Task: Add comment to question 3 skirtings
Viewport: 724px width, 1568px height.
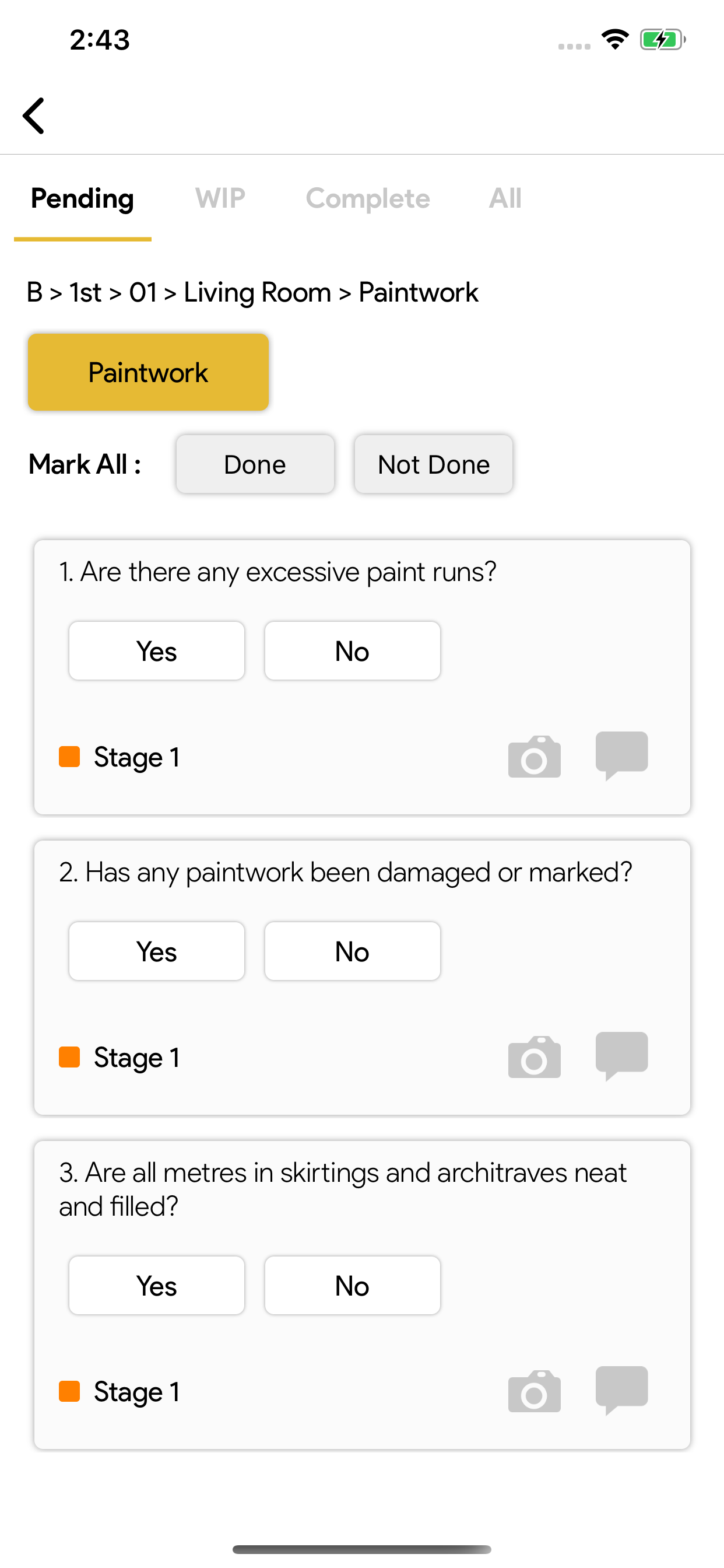Action: click(x=622, y=1390)
